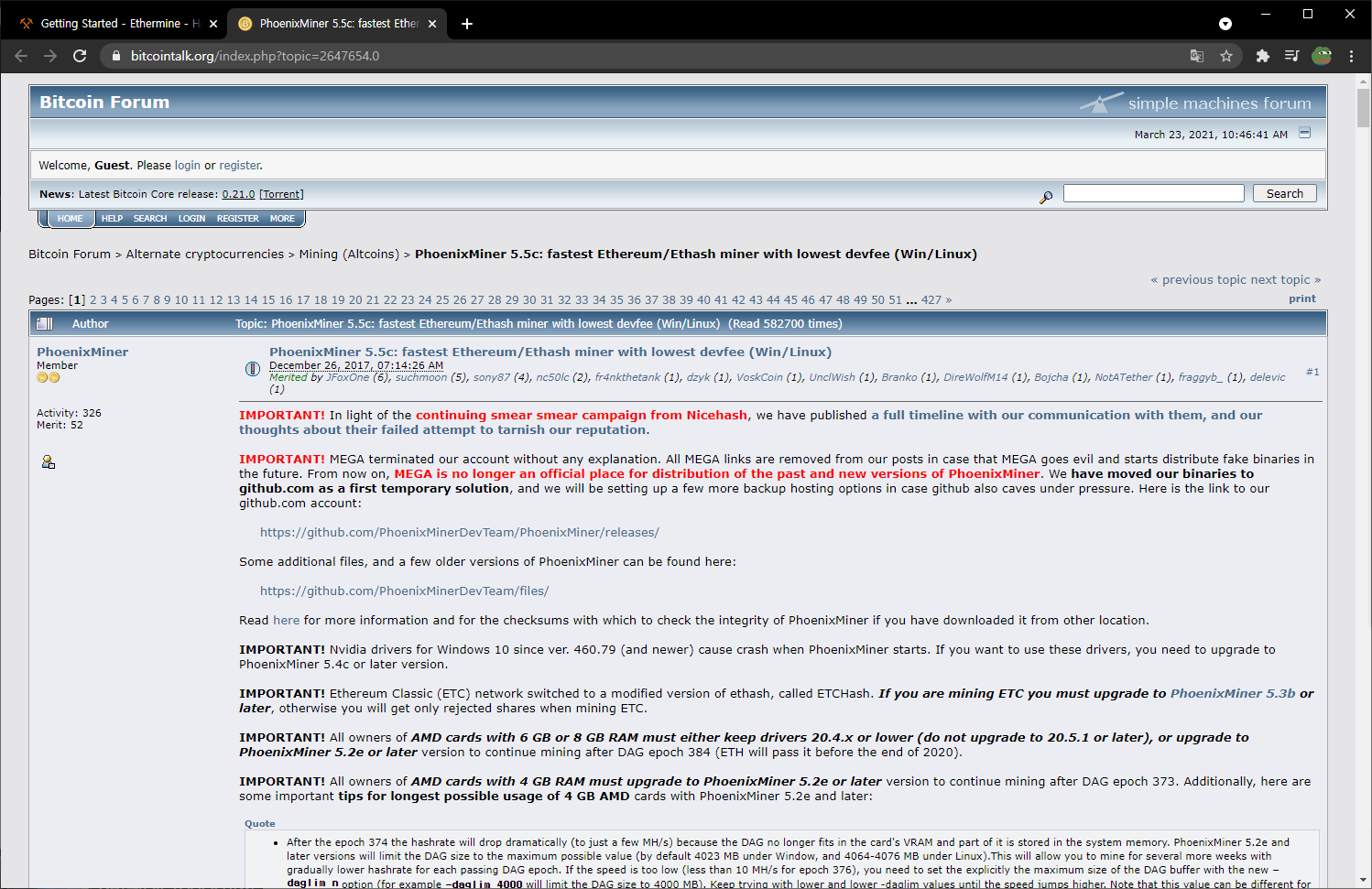Open the HELP forum menu

112,219
